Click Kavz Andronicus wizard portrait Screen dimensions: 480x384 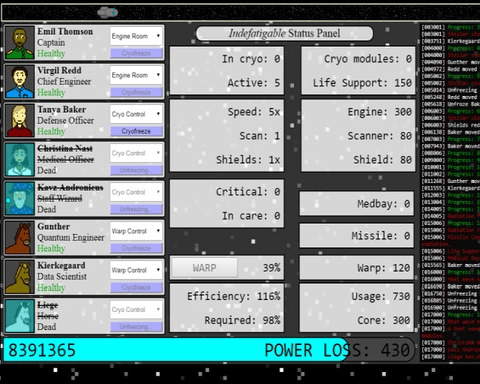pyautogui.click(x=20, y=199)
